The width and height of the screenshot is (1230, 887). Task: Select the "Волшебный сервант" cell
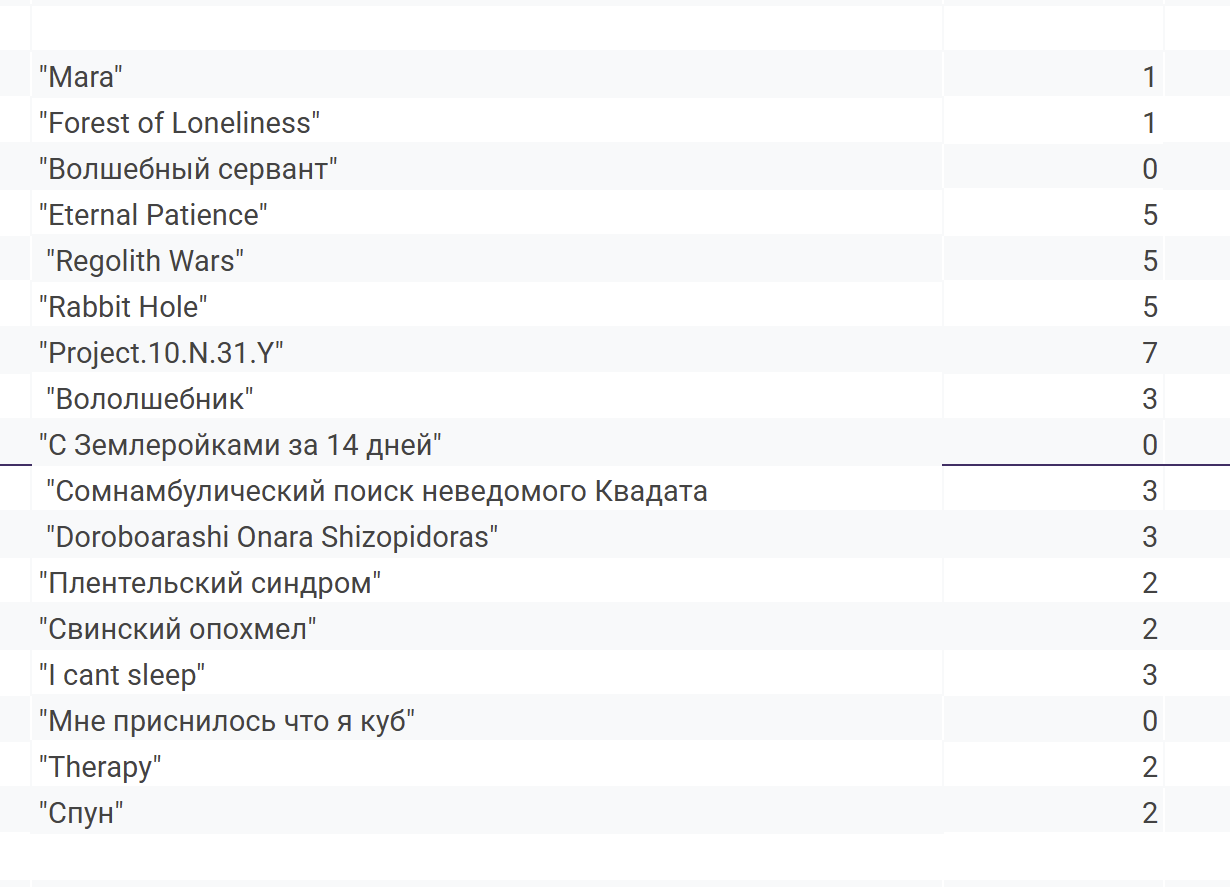[487, 168]
